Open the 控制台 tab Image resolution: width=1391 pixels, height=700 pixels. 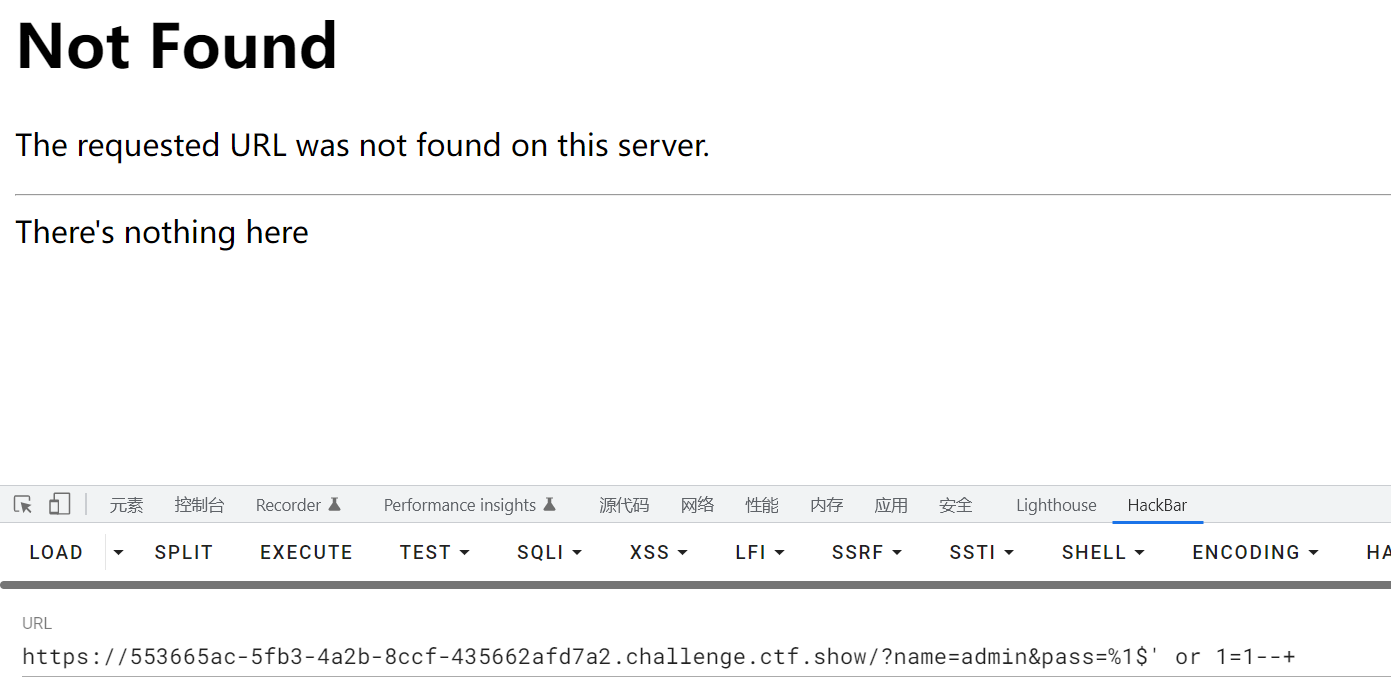click(199, 505)
